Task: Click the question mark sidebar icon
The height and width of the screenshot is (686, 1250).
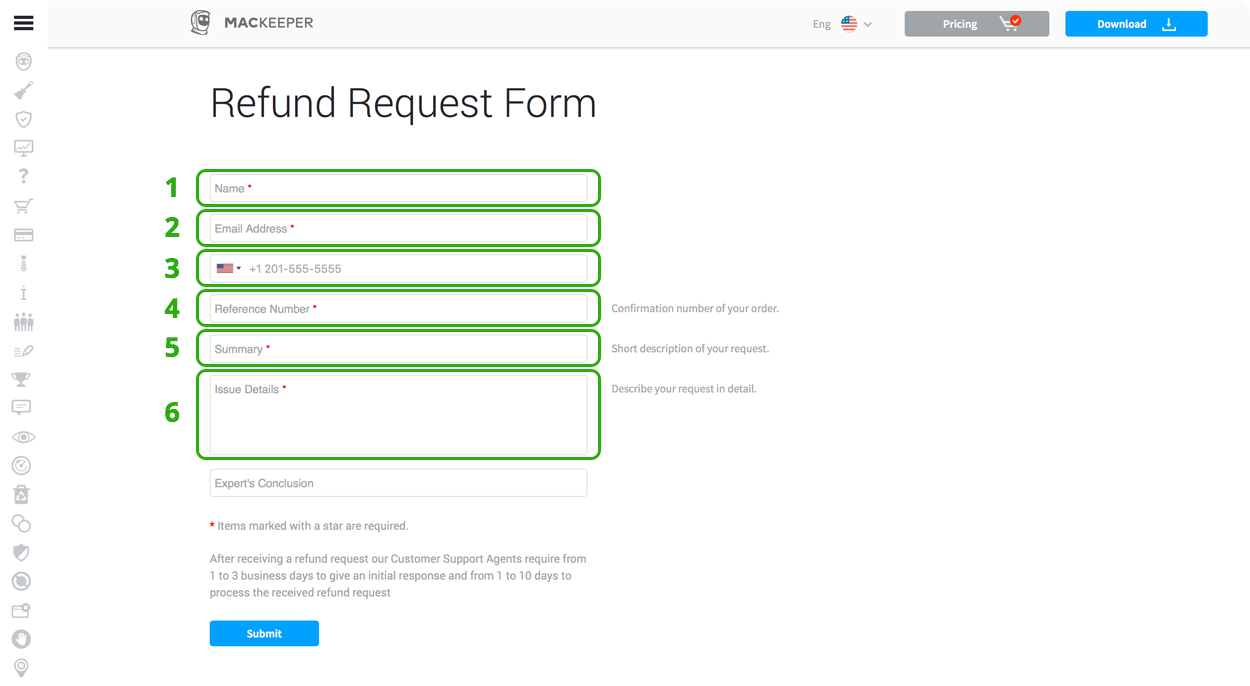Action: [23, 176]
